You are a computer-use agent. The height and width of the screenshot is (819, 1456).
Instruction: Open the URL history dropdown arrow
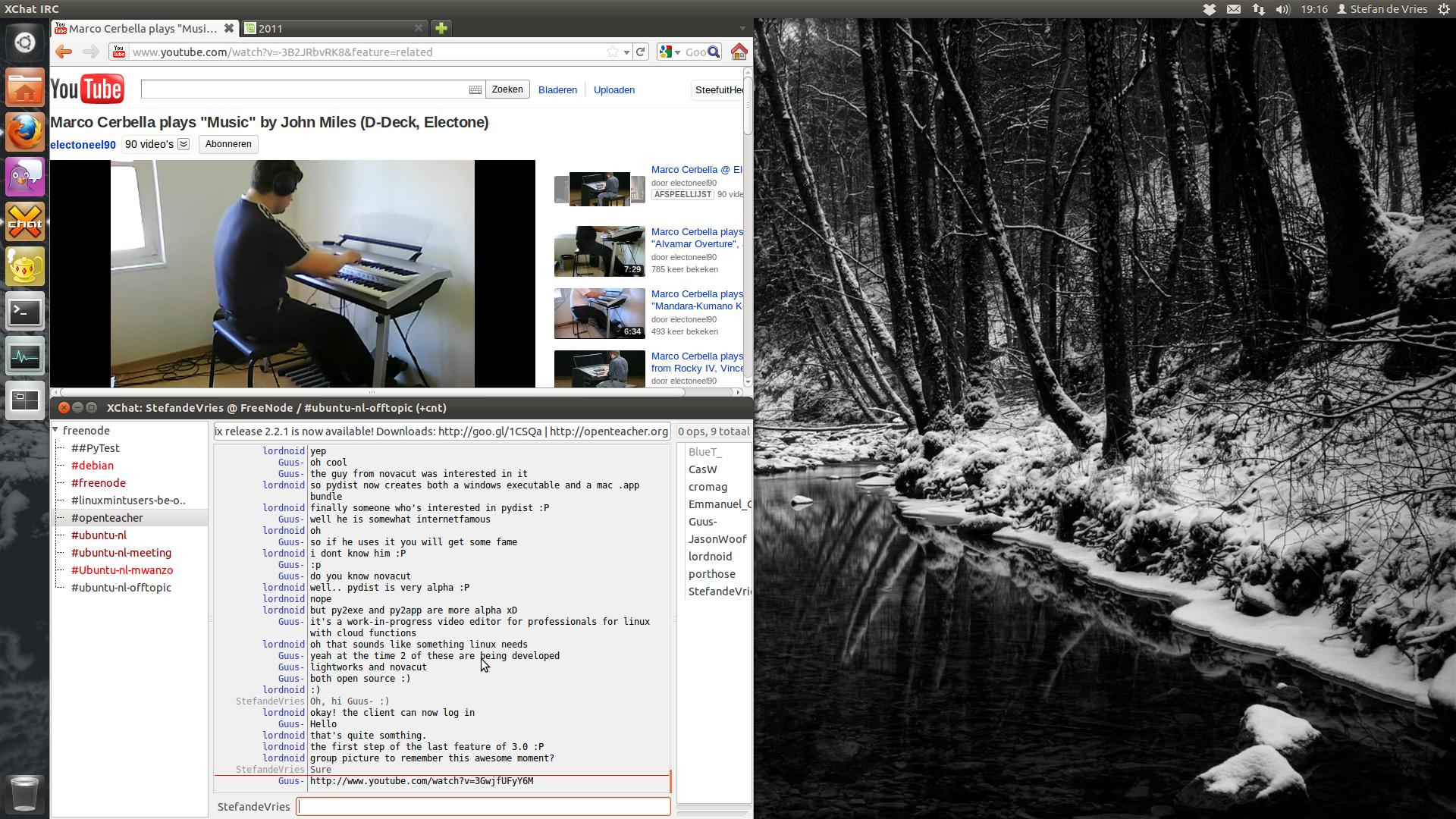click(626, 52)
